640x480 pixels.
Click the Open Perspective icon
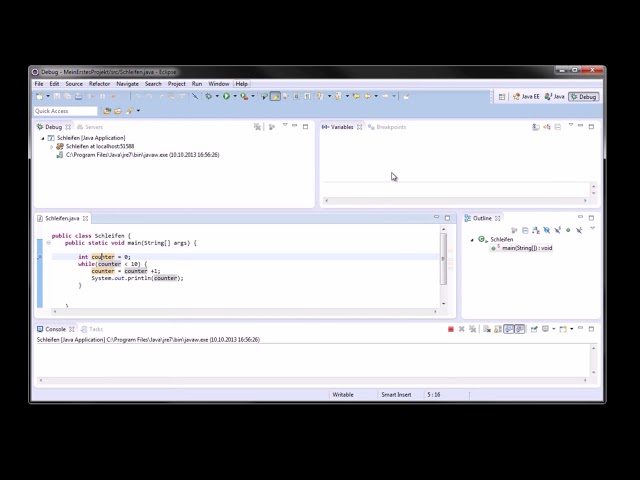point(502,97)
